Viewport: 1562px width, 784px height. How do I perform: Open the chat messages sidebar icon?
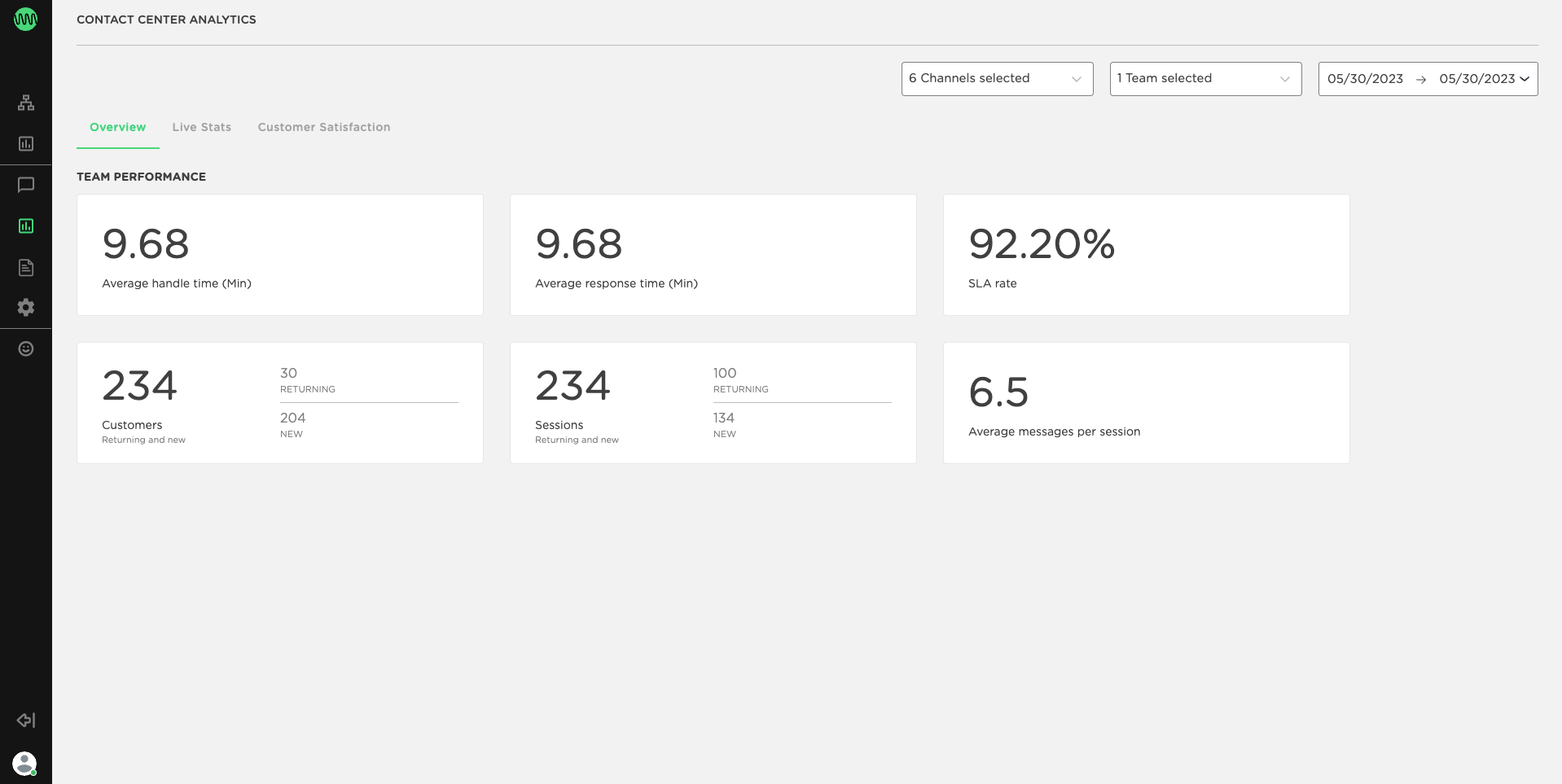pos(26,185)
